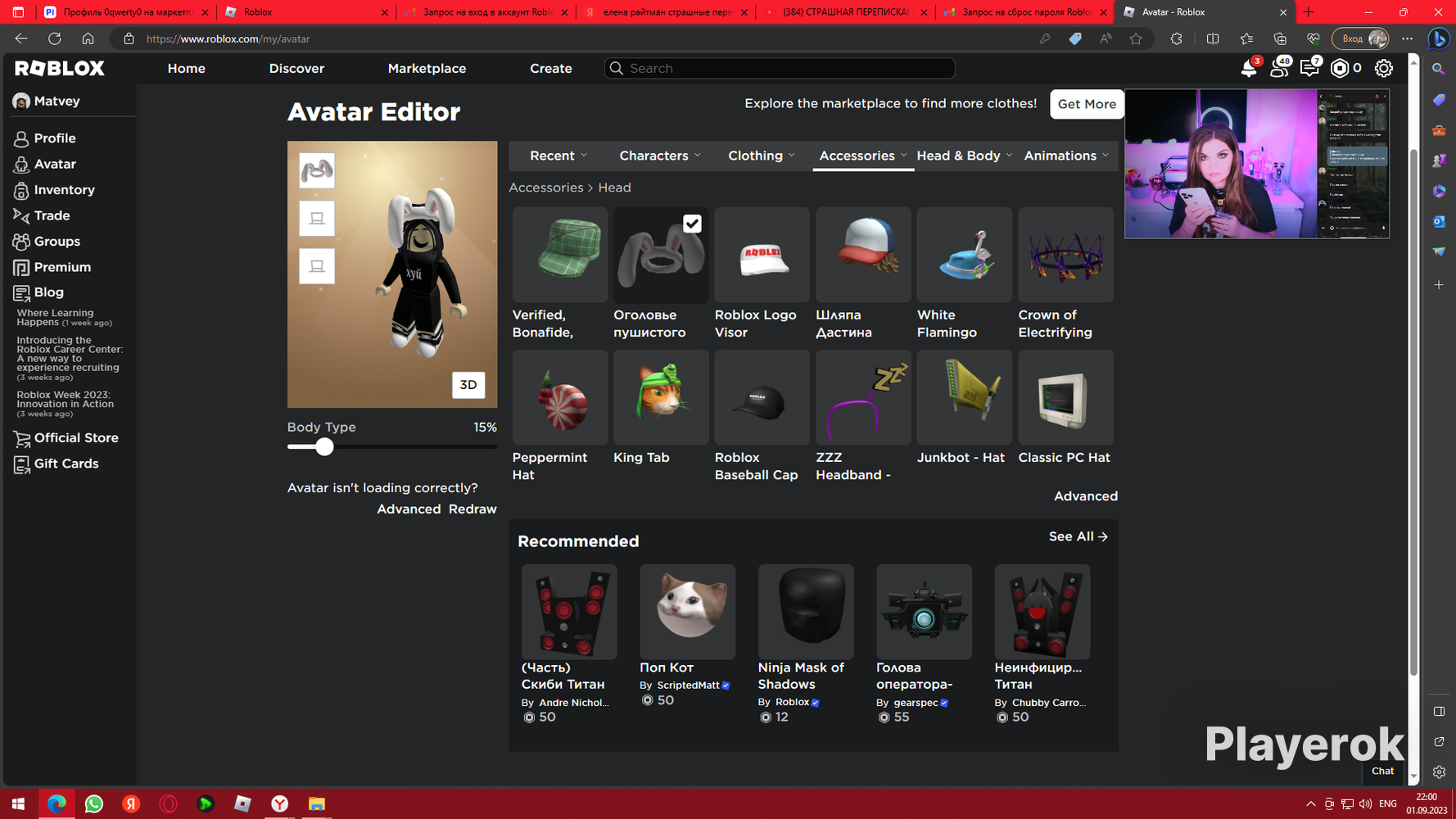Open the Chat button
The width and height of the screenshot is (1456, 819).
tap(1383, 771)
